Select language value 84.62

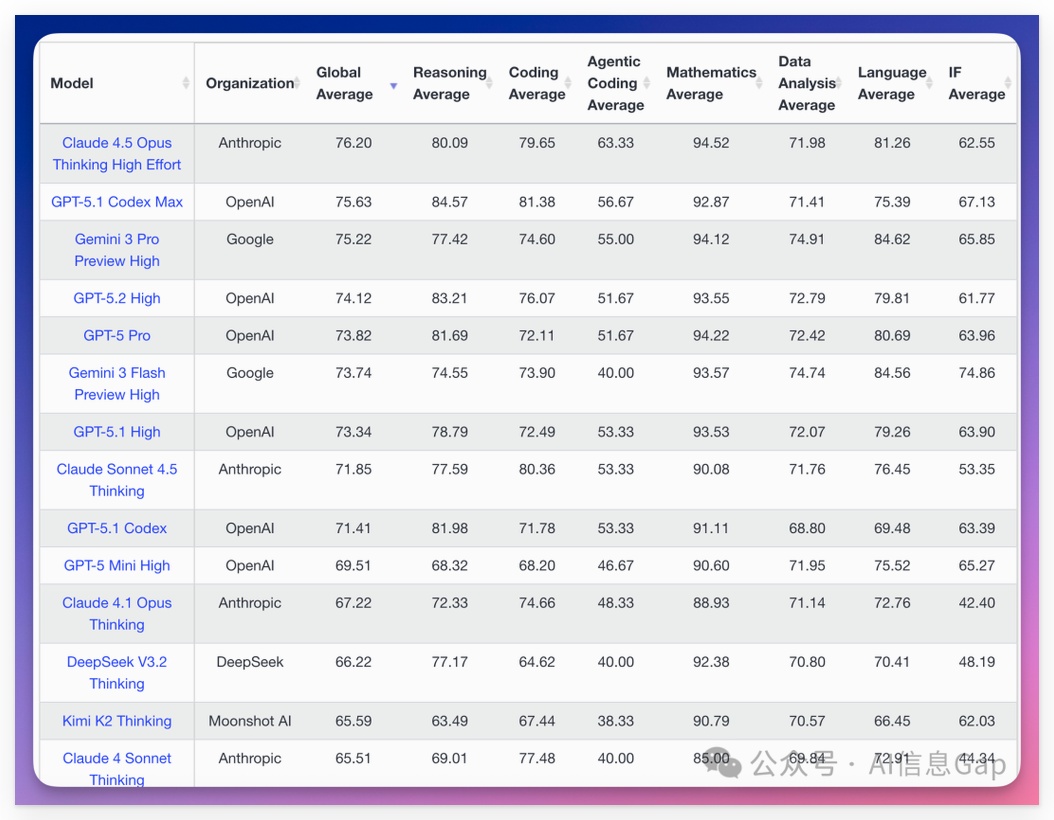[x=892, y=239]
